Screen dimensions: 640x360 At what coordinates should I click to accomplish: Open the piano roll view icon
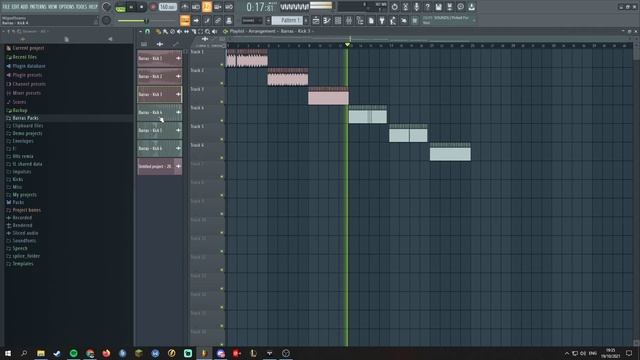(327, 20)
